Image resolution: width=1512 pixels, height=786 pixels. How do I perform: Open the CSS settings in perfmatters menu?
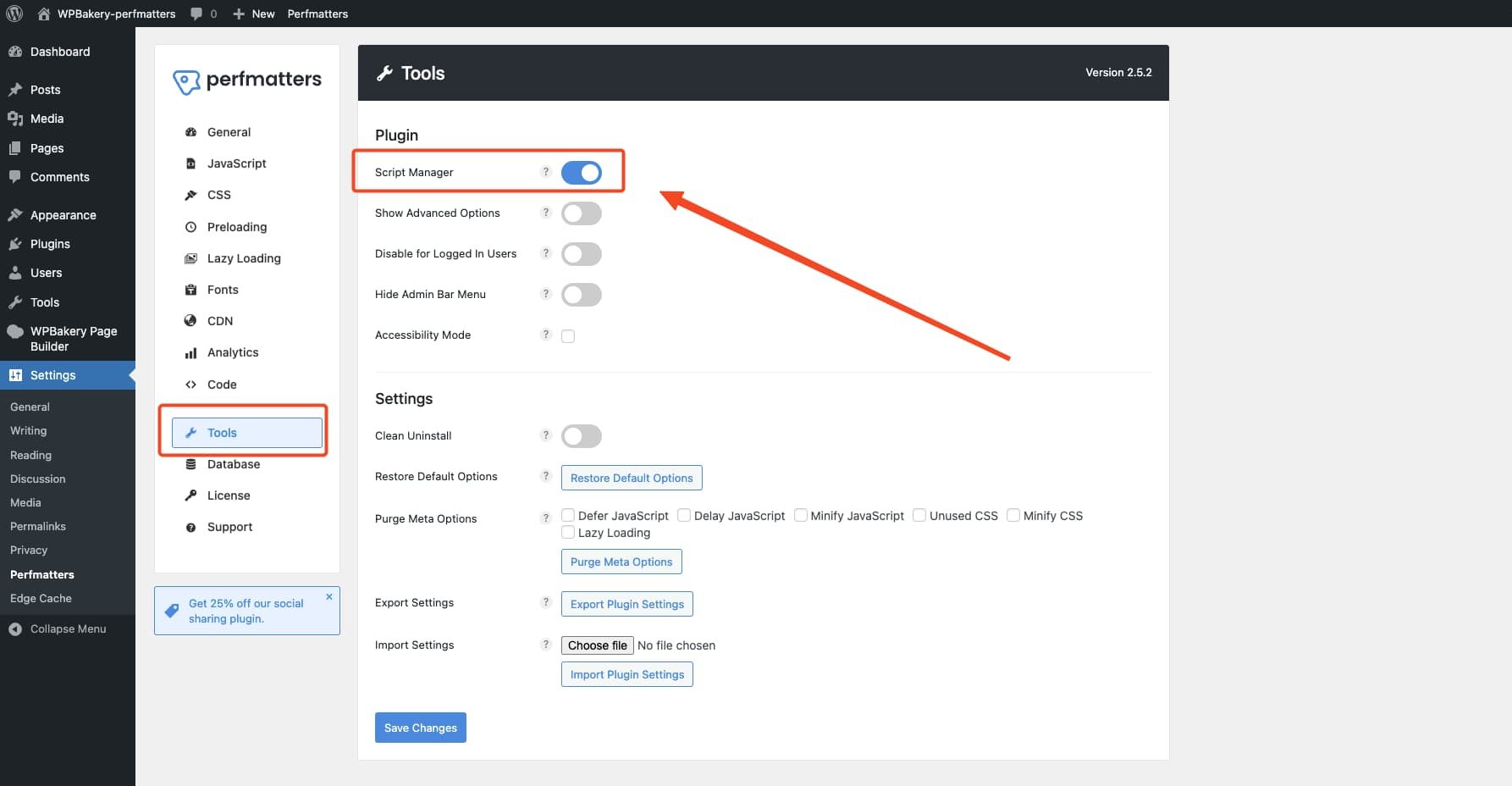pos(219,195)
